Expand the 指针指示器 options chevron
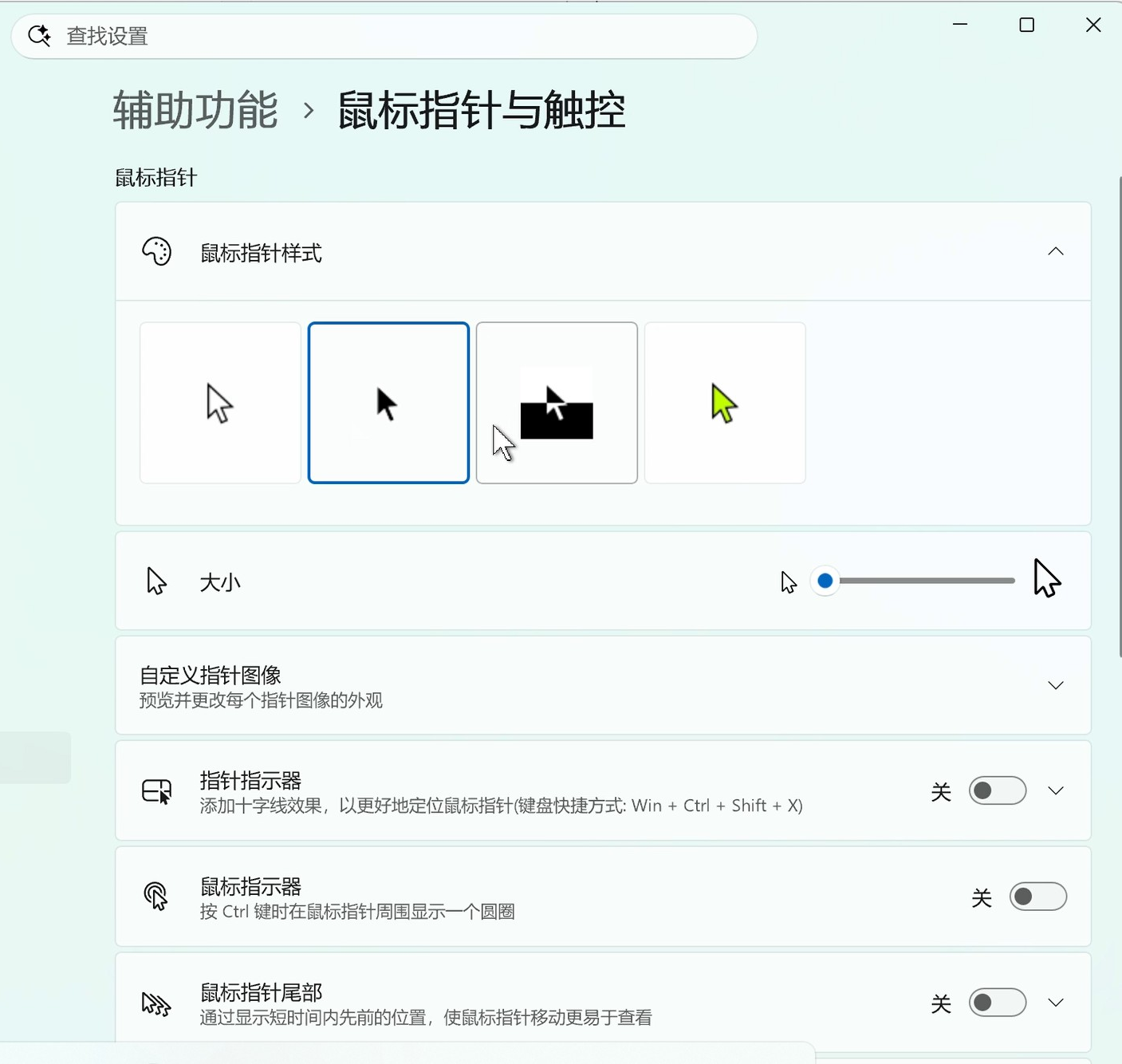The height and width of the screenshot is (1064, 1122). [1056, 790]
